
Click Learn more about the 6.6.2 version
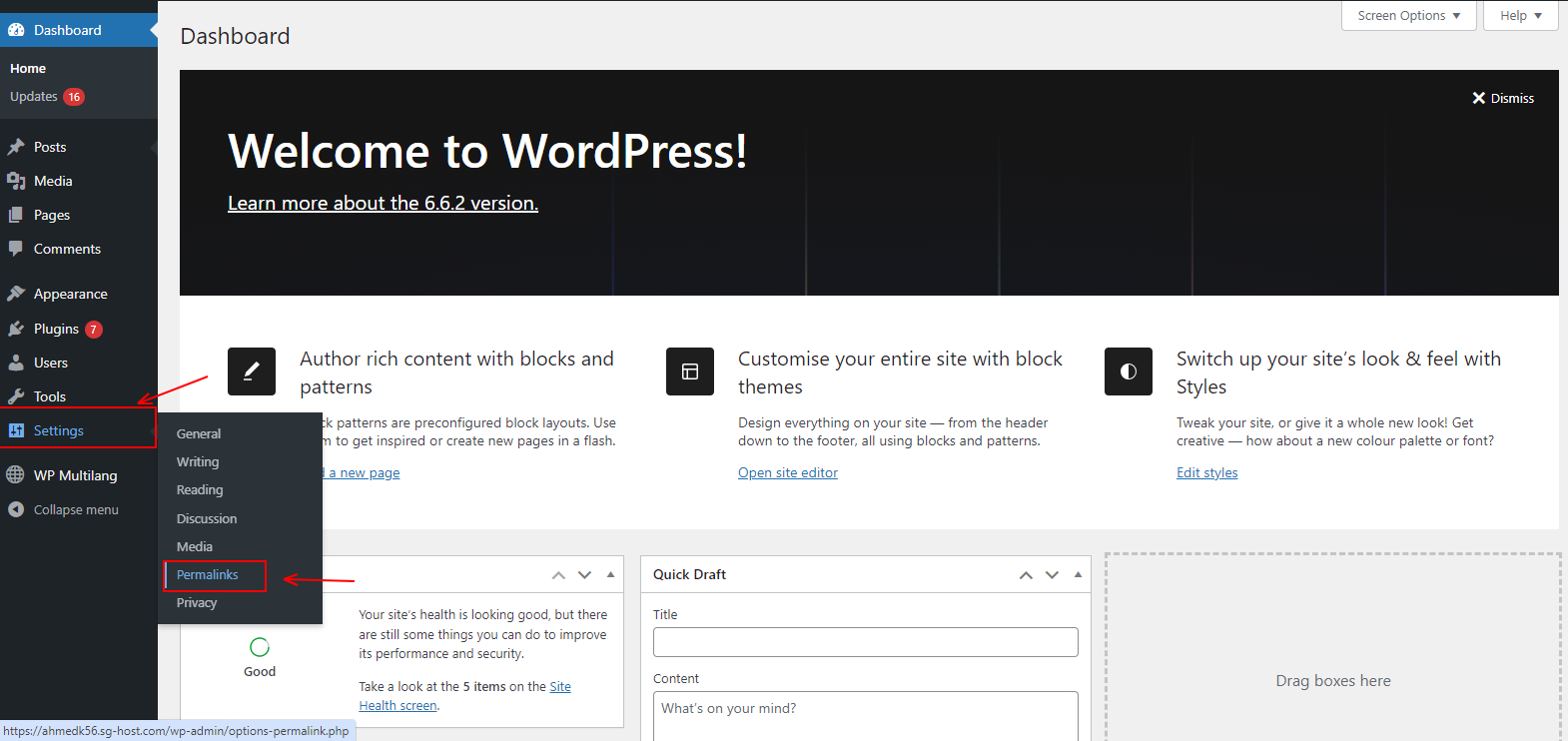point(383,203)
